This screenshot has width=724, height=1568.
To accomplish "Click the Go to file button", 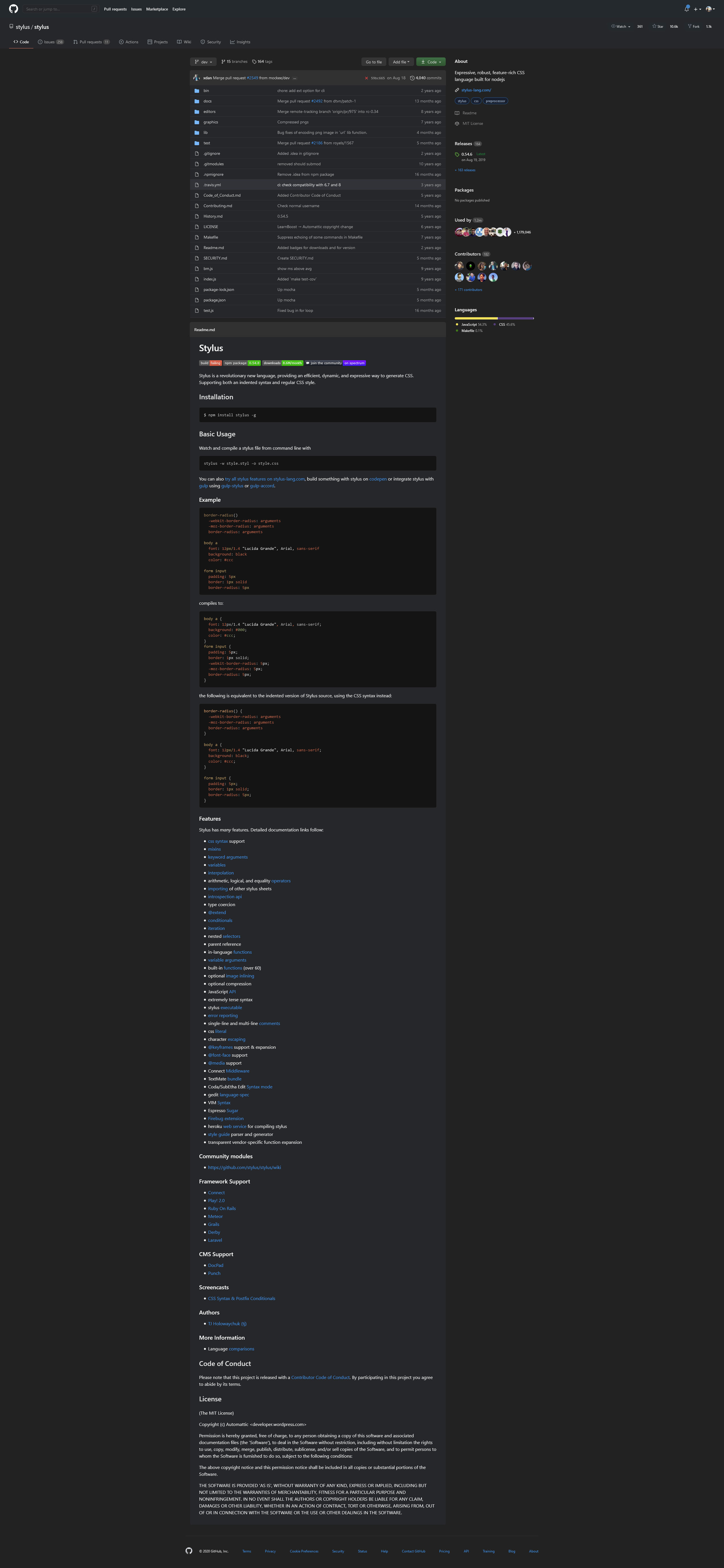I will [x=374, y=62].
